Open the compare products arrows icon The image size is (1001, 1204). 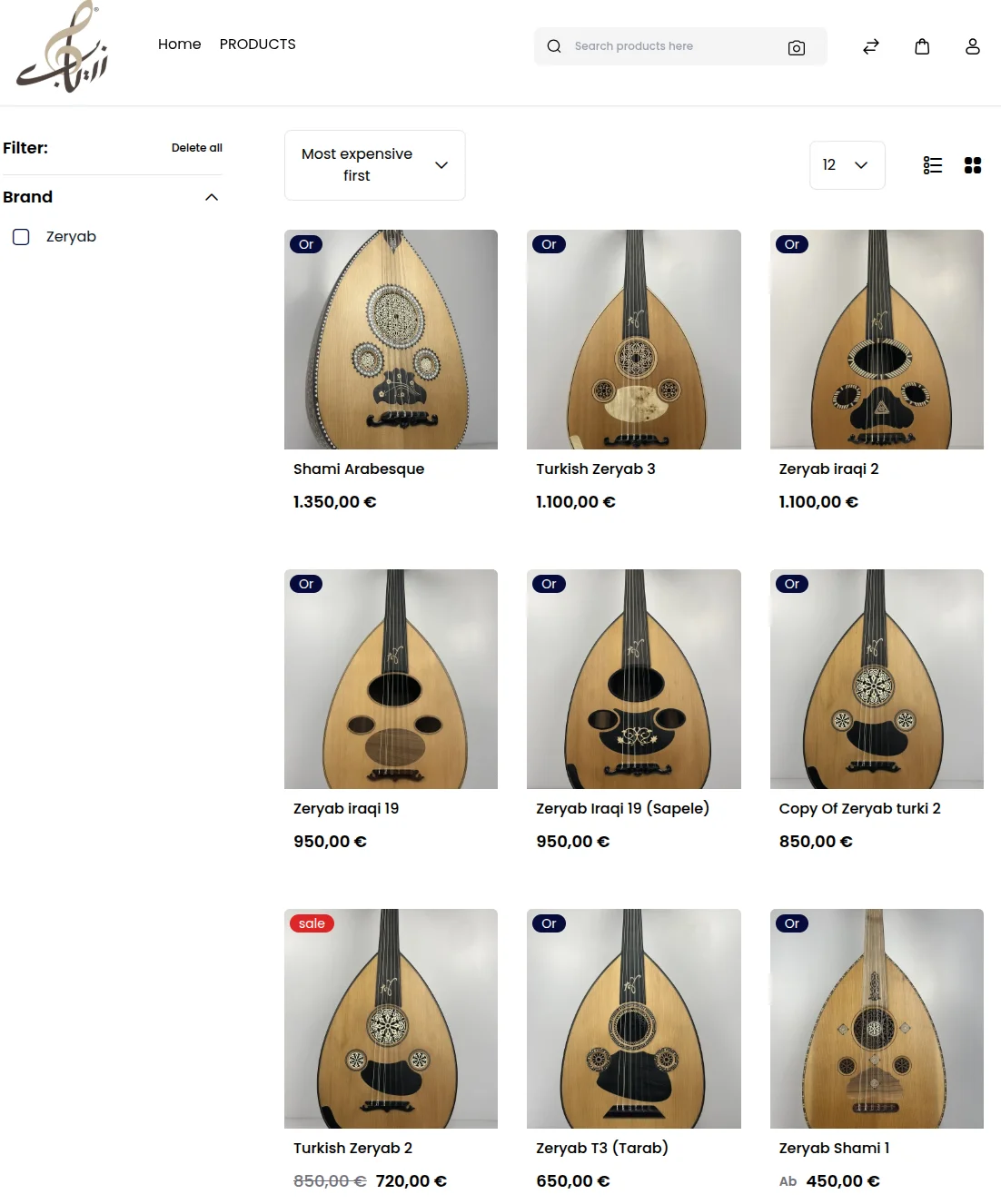click(871, 46)
